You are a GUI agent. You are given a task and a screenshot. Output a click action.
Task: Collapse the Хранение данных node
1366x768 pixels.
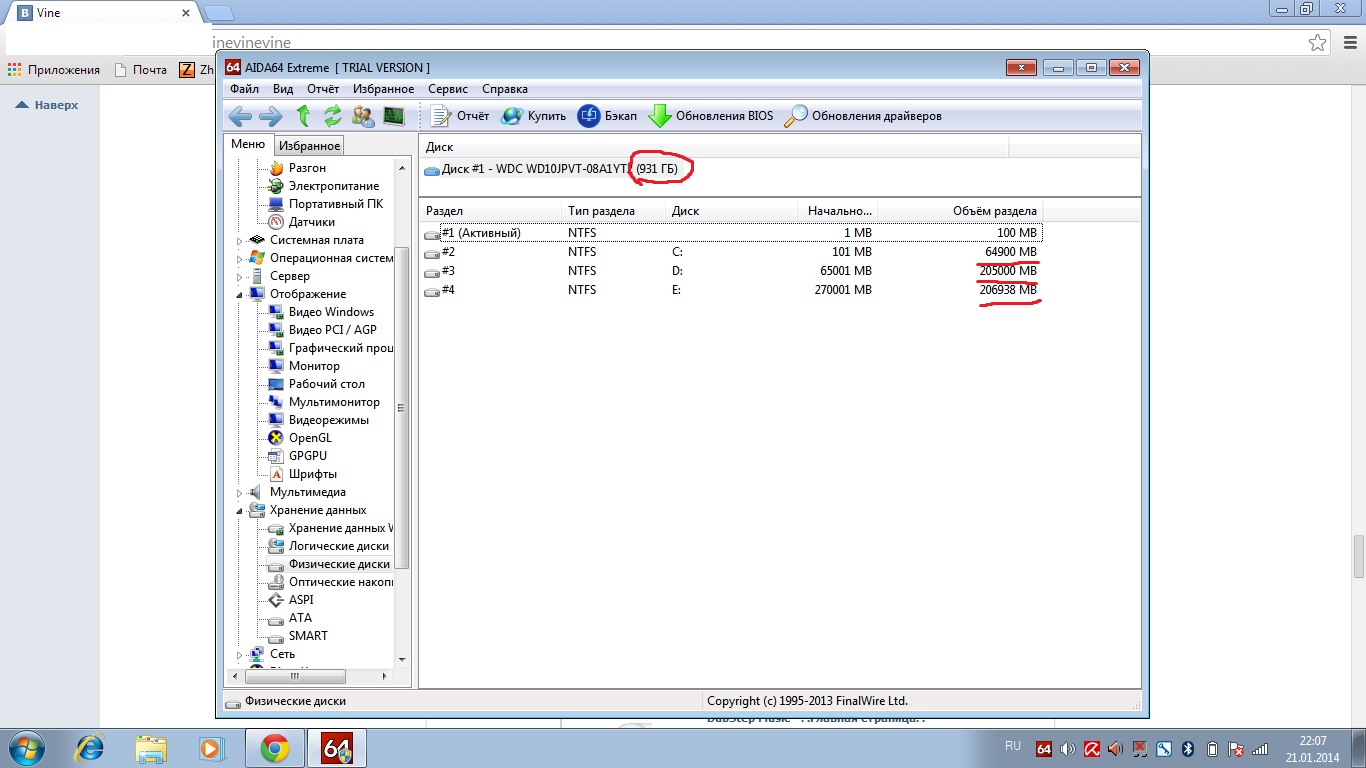point(240,511)
